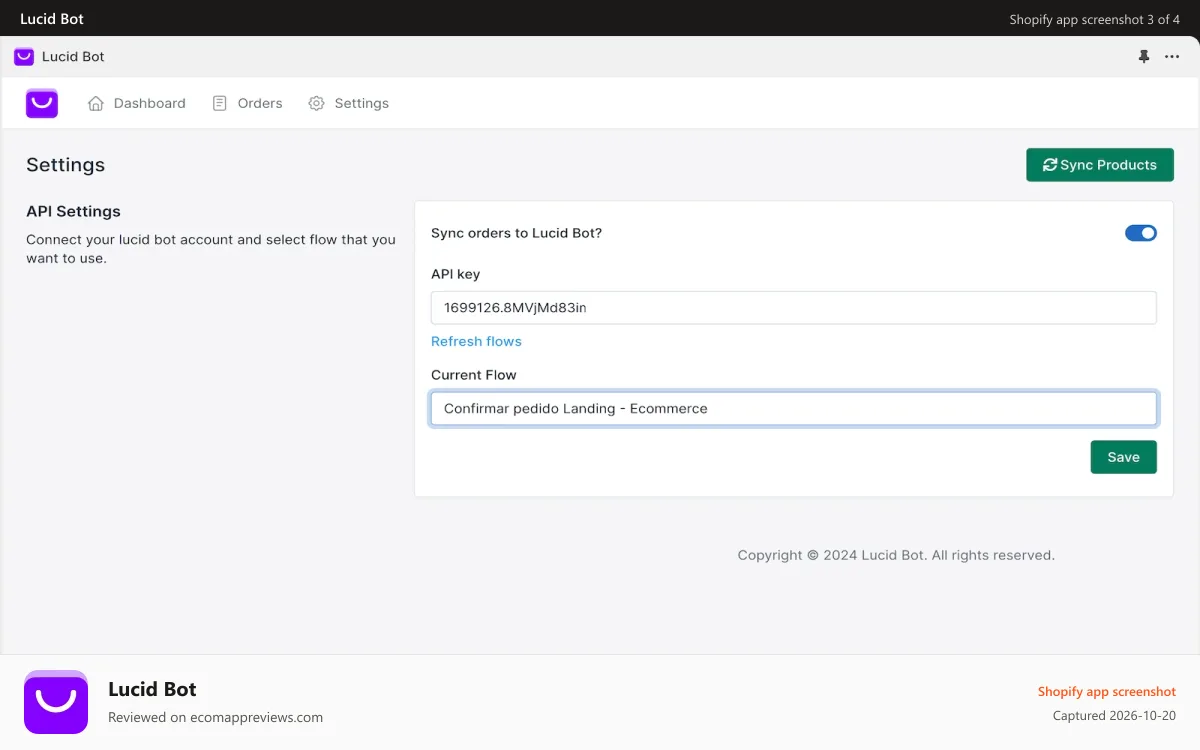Open the Dashboard tab
The width and height of the screenshot is (1200, 750).
[x=137, y=103]
